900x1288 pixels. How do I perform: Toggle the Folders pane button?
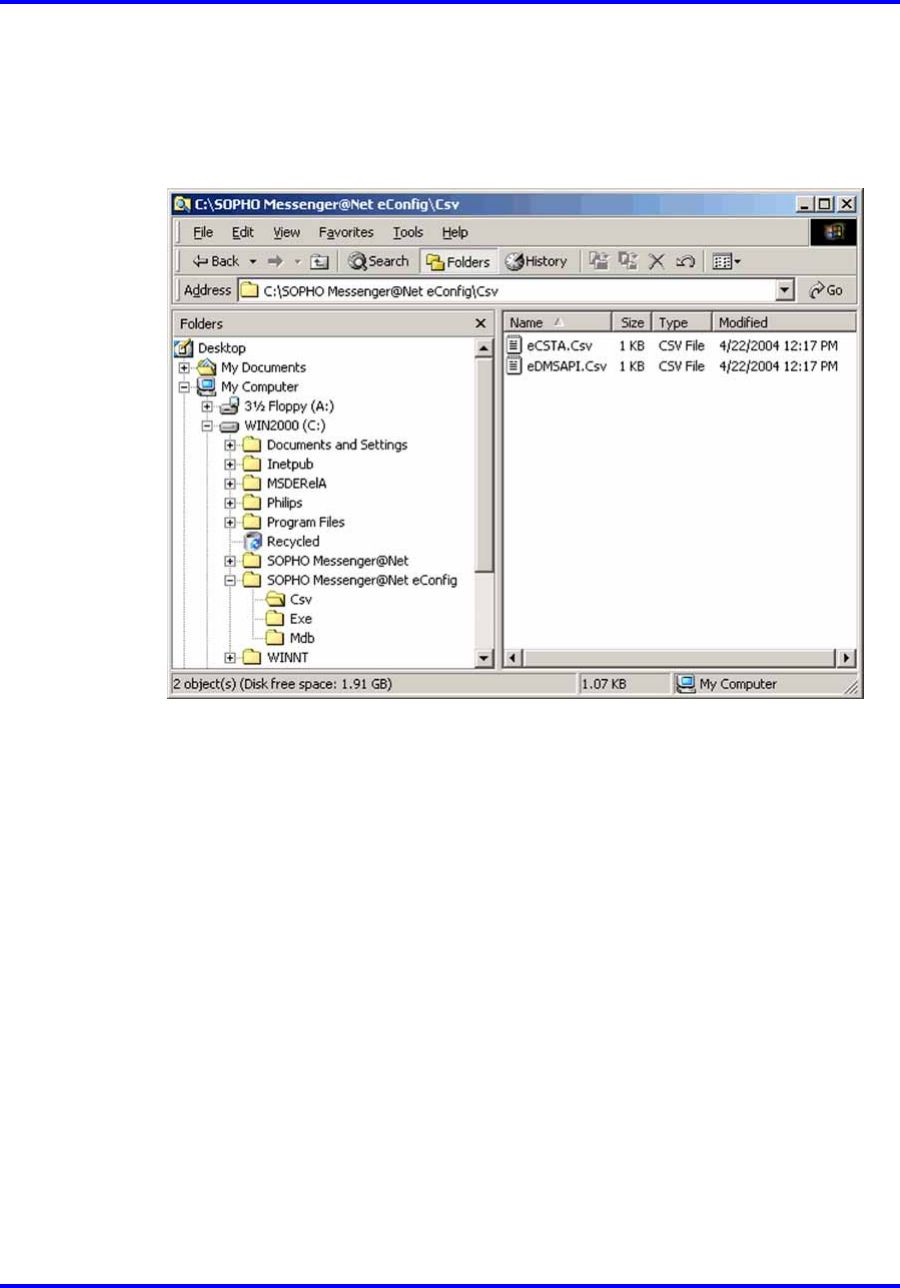[x=458, y=261]
